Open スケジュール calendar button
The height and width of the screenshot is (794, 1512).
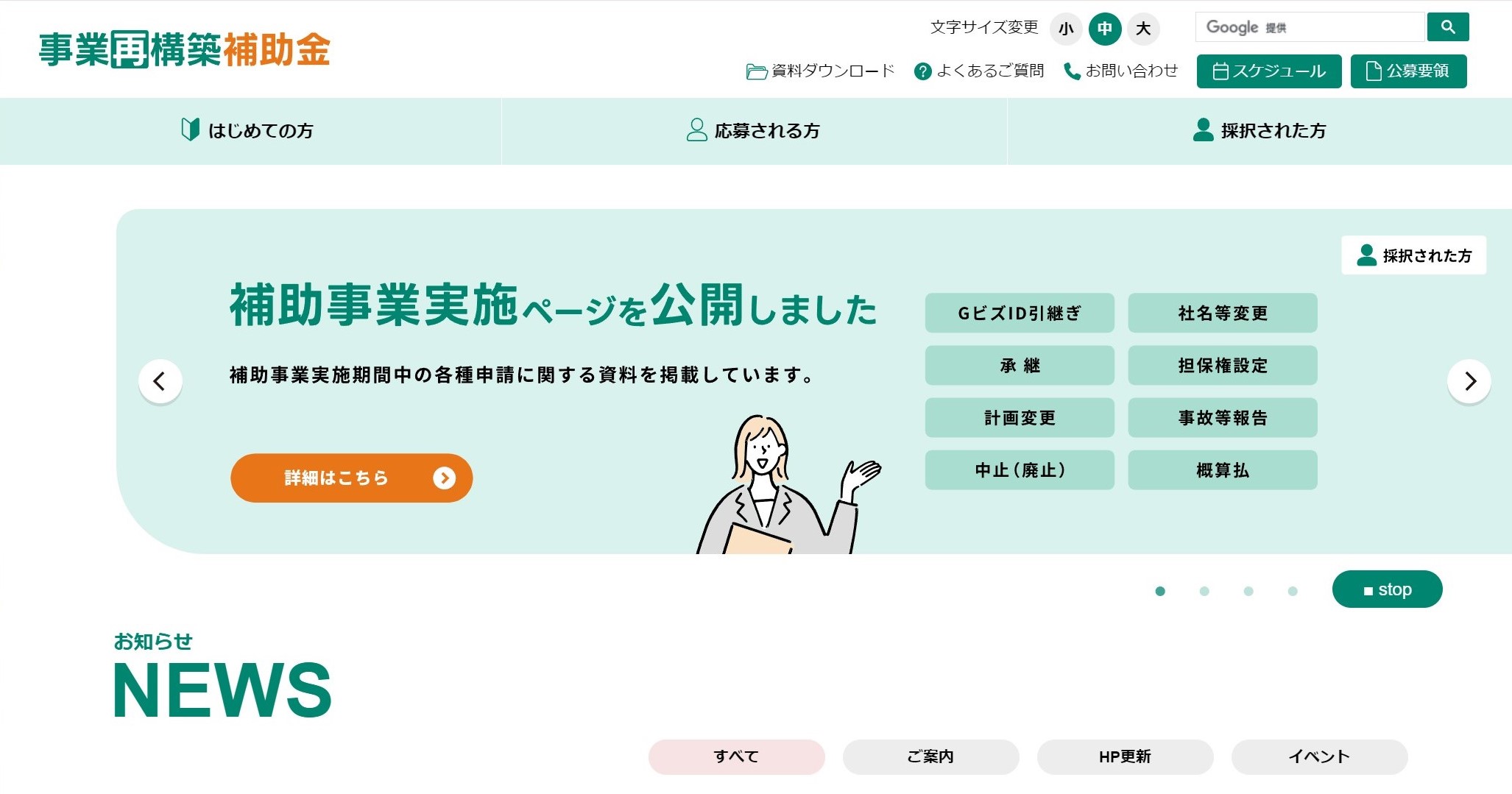[x=1268, y=71]
